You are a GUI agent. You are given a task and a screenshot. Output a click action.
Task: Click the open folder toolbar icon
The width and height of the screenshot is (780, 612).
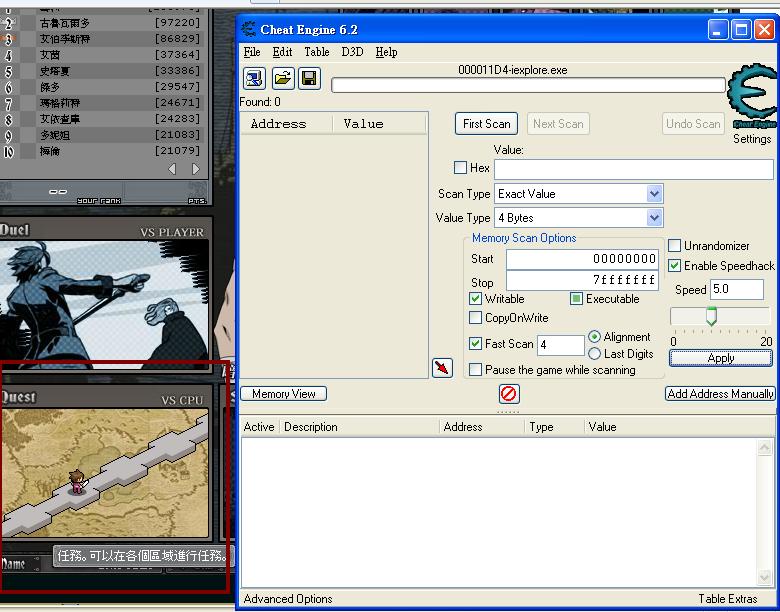(x=283, y=79)
